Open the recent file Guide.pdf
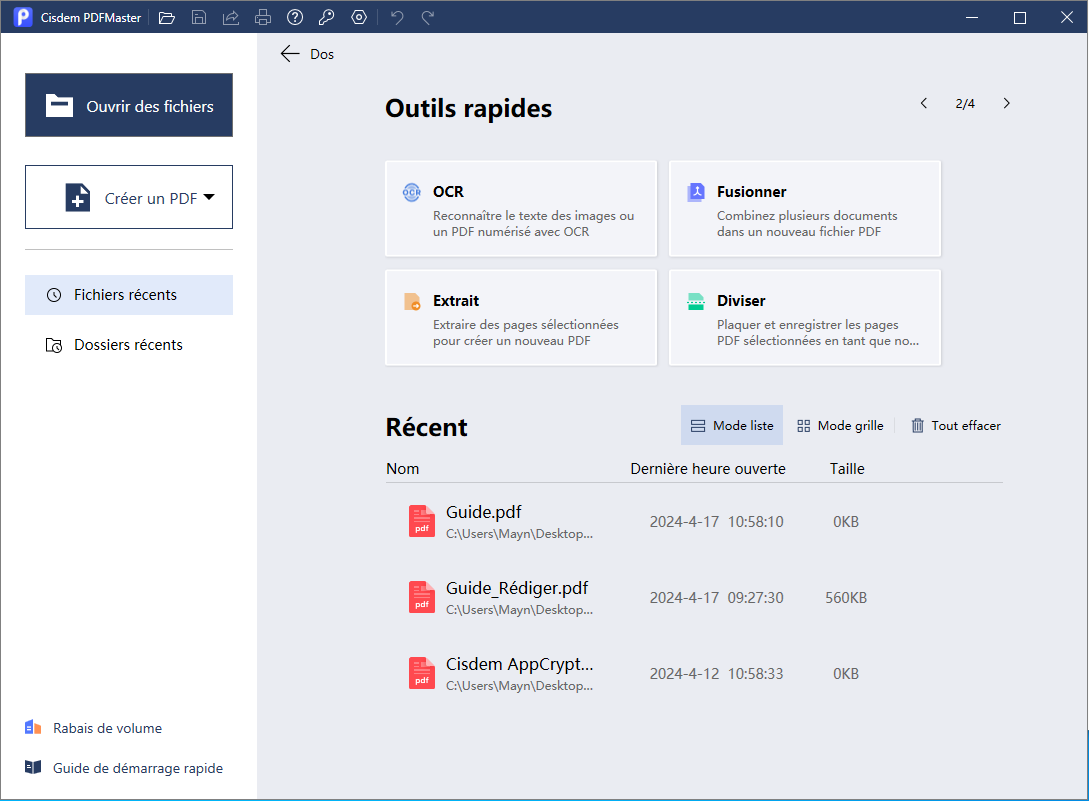The width and height of the screenshot is (1089, 801). 695,521
